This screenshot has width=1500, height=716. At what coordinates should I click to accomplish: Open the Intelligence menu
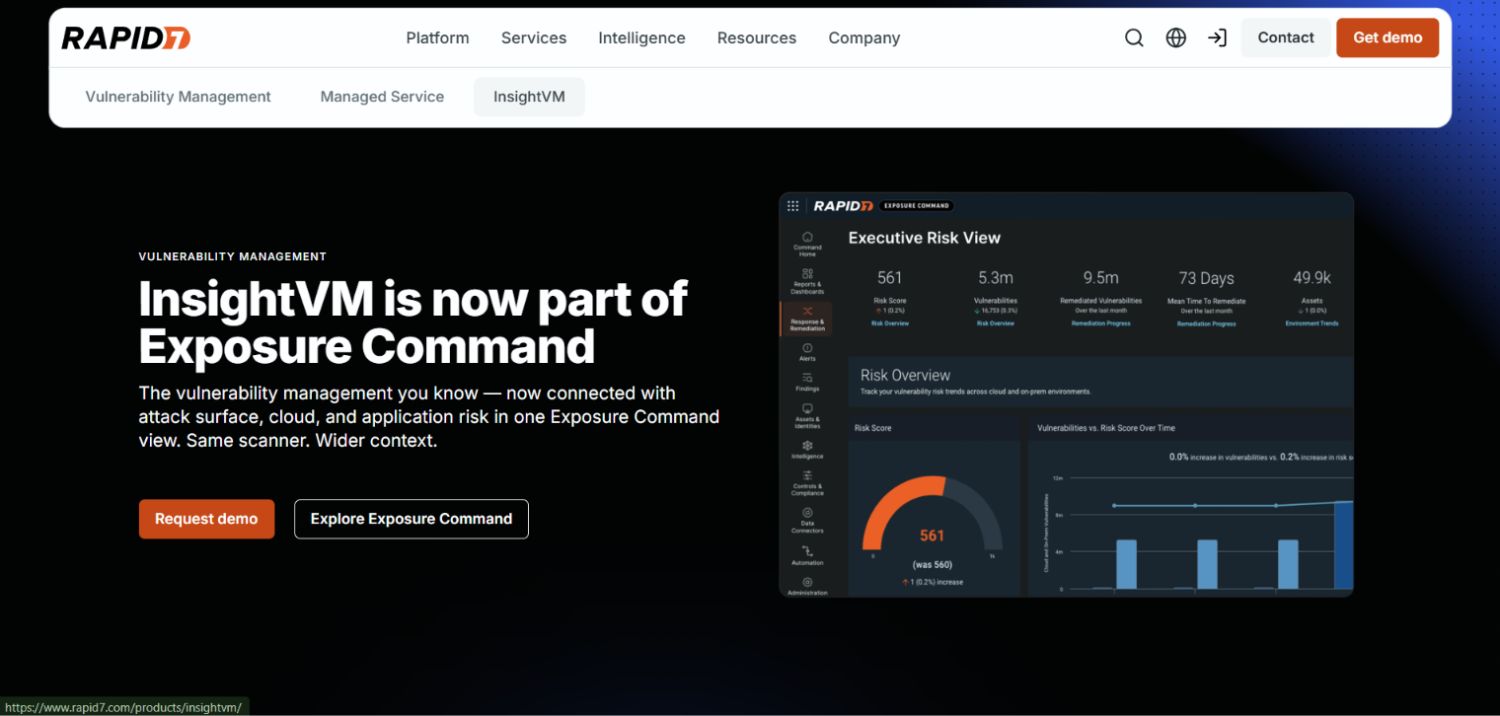(x=642, y=38)
